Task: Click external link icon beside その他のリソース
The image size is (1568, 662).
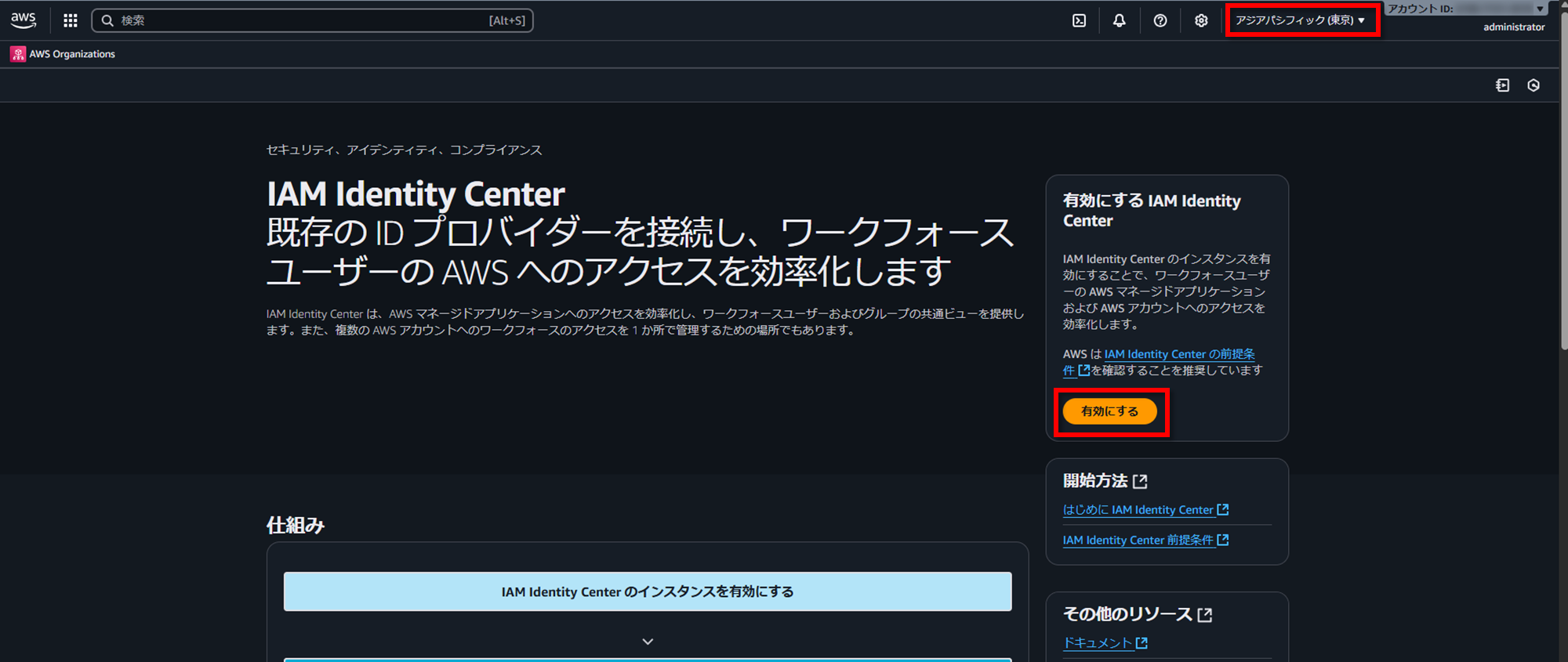Action: click(x=1205, y=615)
